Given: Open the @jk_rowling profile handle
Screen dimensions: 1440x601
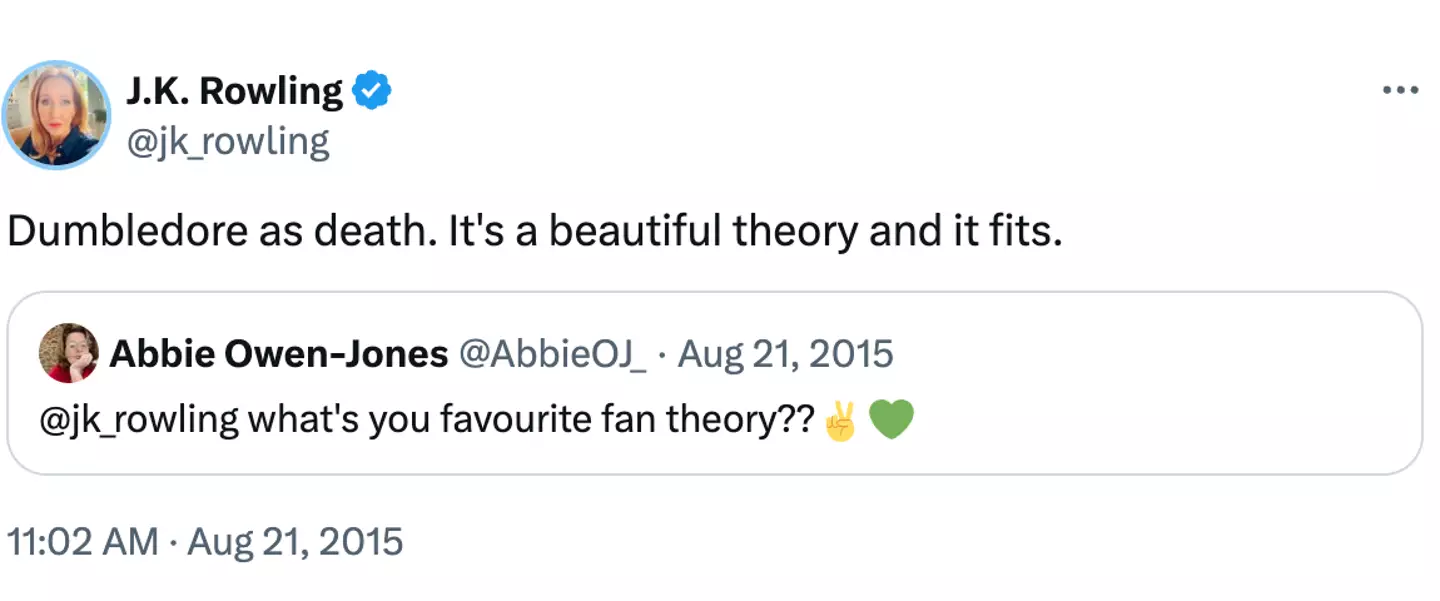Looking at the screenshot, I should click(x=230, y=140).
